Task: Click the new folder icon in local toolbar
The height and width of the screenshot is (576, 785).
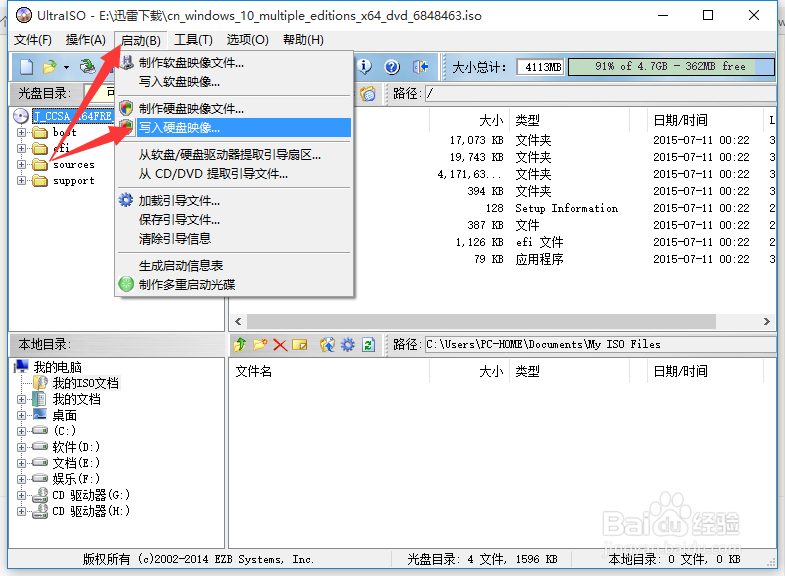Action: click(x=260, y=344)
